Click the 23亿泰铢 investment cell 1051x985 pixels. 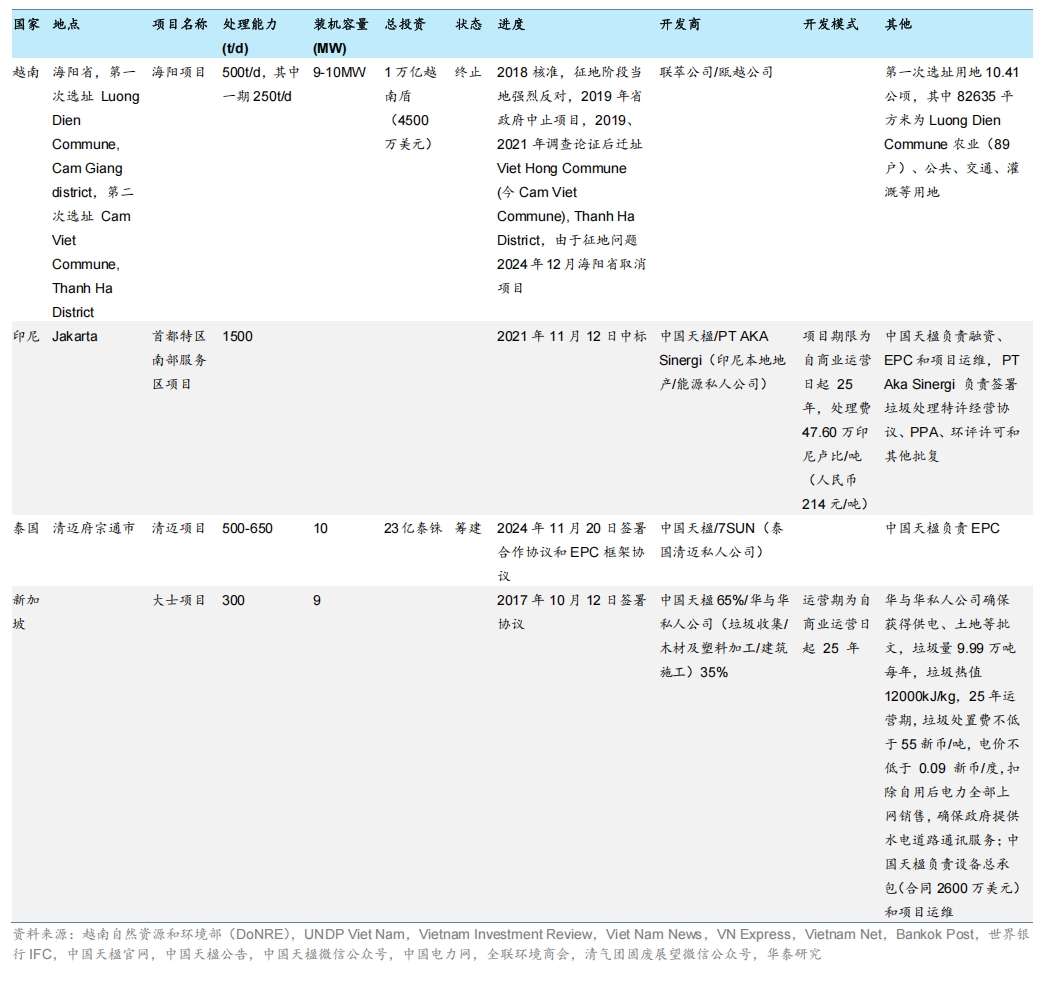point(413,528)
